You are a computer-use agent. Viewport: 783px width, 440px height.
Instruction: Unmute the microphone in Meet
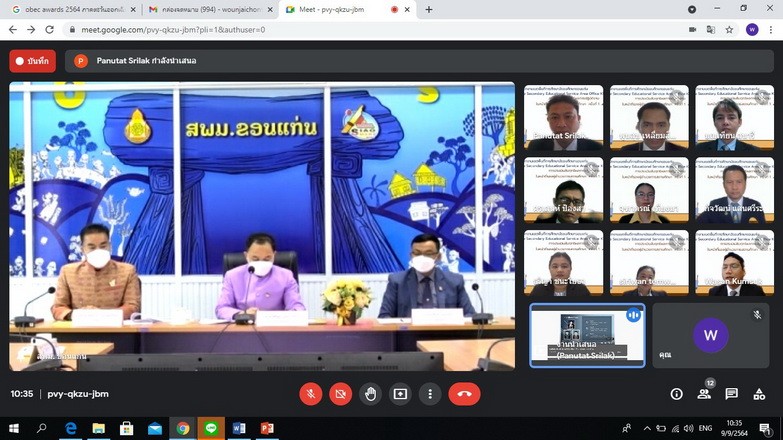tap(311, 394)
